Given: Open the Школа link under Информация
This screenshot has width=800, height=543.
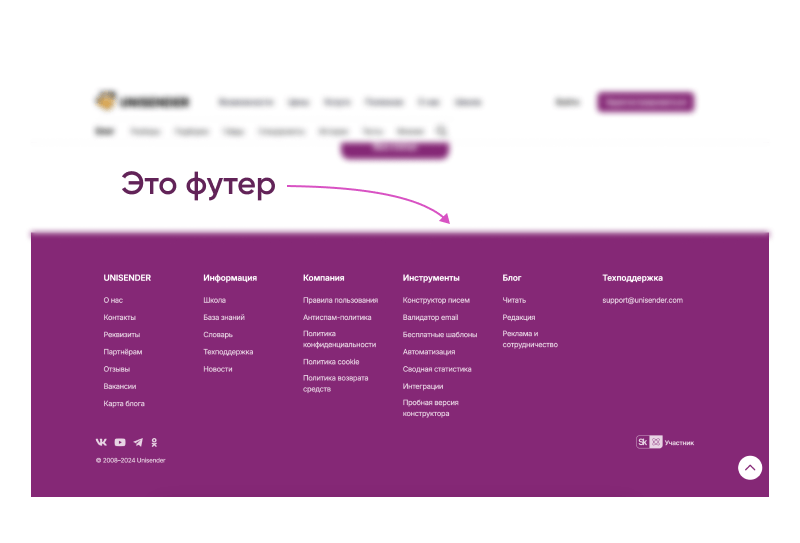Looking at the screenshot, I should (214, 300).
